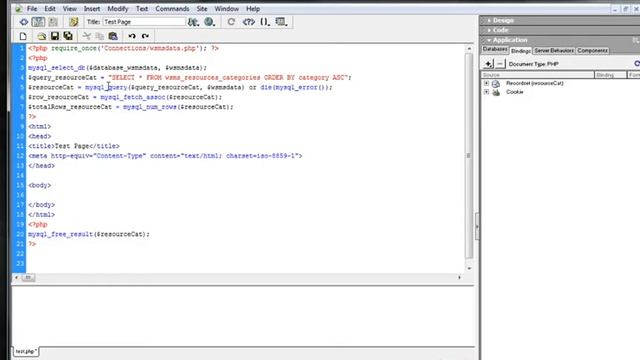
Task: Switch to Show Code view icon
Action: click(x=24, y=22)
